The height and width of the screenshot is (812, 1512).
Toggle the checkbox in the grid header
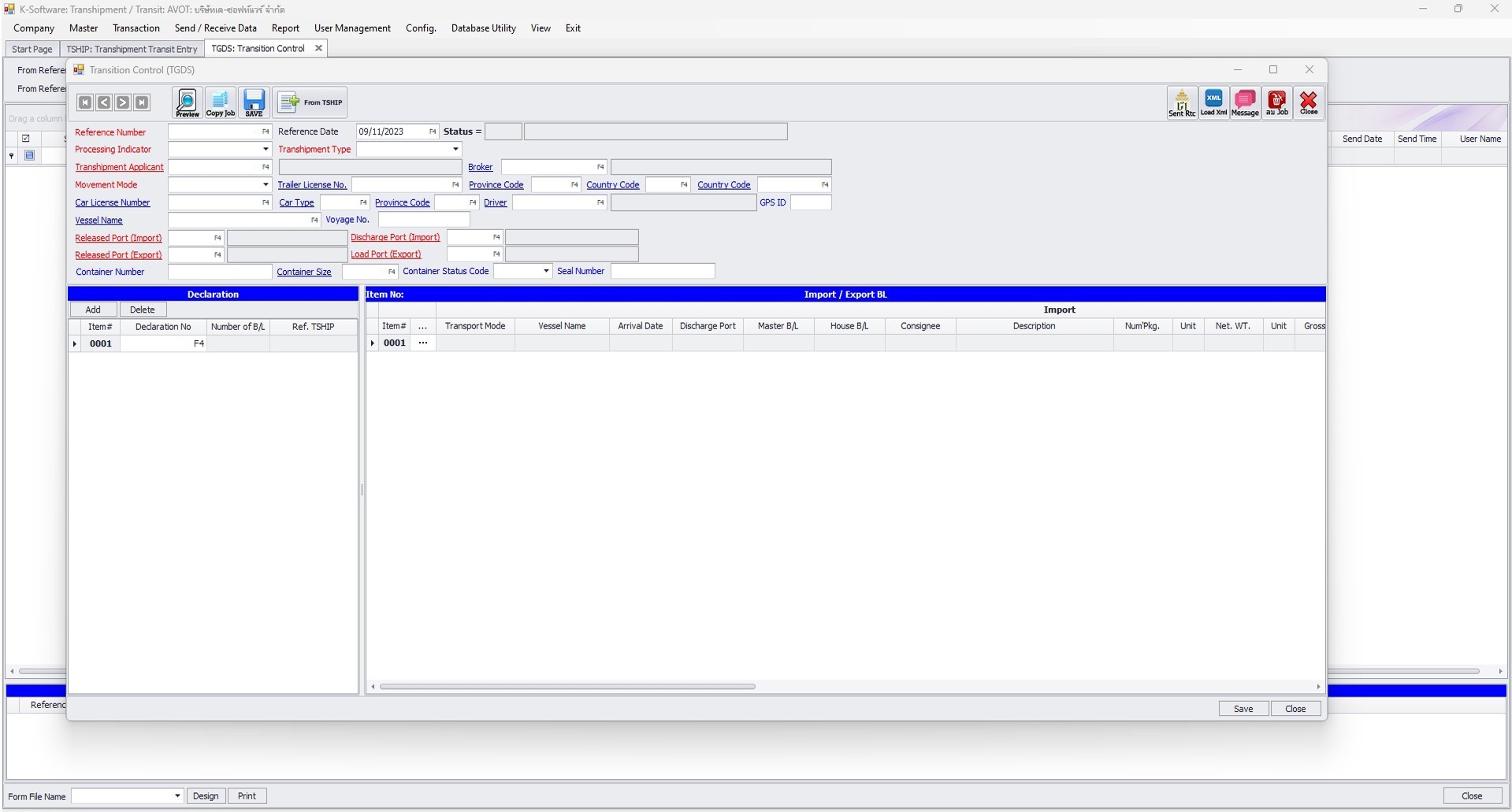(26, 139)
